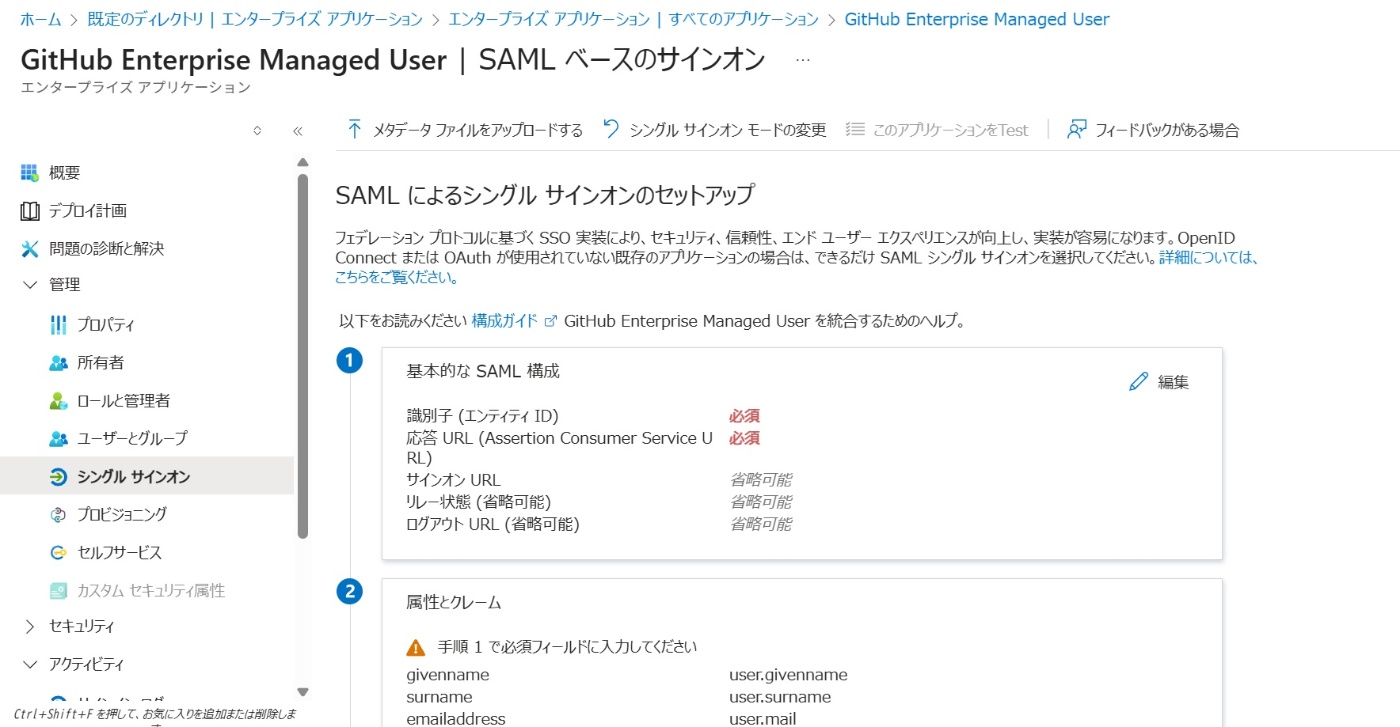Image resolution: width=1400 pixels, height=727 pixels.
Task: Click the sidebar scrollbar up arrow
Action: coord(303,162)
